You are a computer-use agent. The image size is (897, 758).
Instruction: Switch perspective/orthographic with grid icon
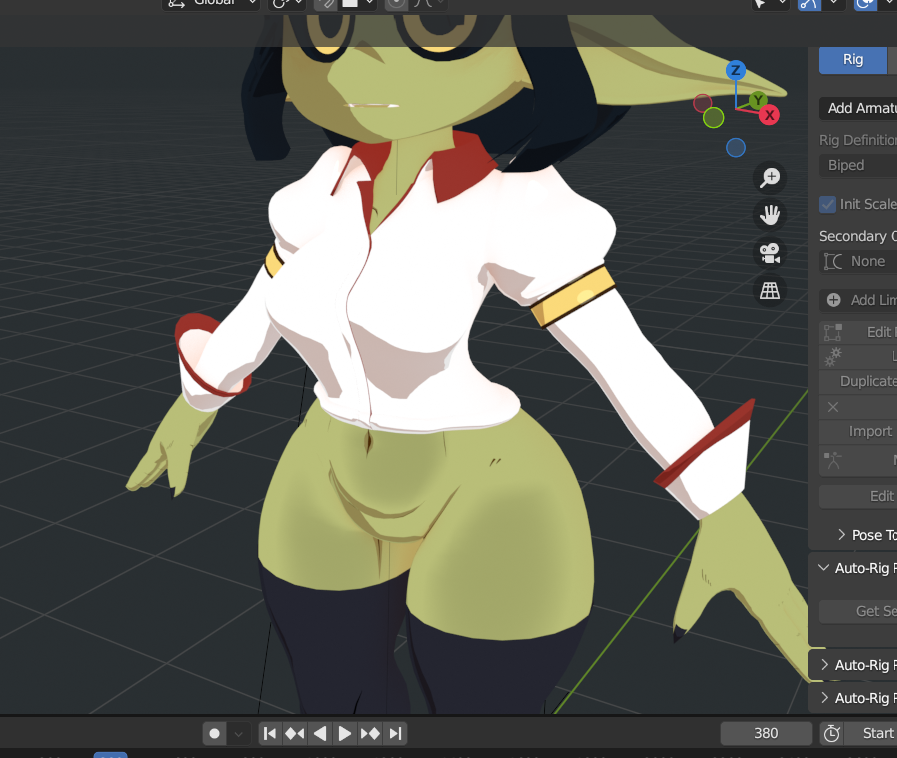click(770, 291)
